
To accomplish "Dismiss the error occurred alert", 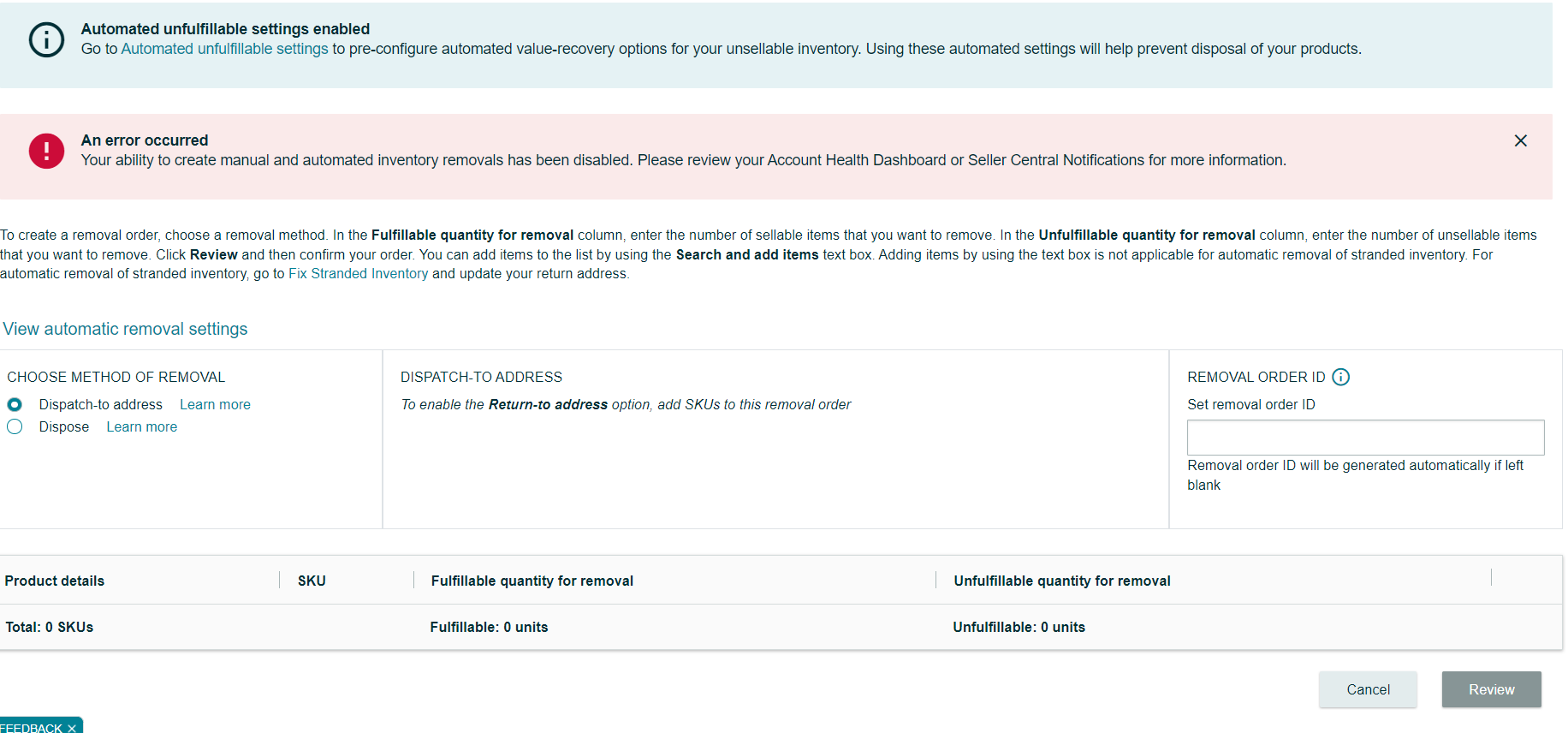I will [x=1520, y=140].
